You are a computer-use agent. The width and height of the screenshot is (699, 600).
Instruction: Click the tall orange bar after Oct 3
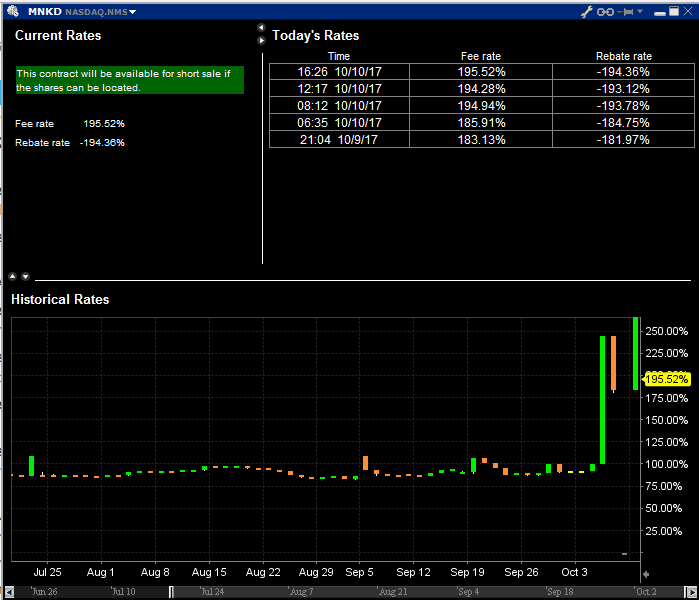(614, 364)
